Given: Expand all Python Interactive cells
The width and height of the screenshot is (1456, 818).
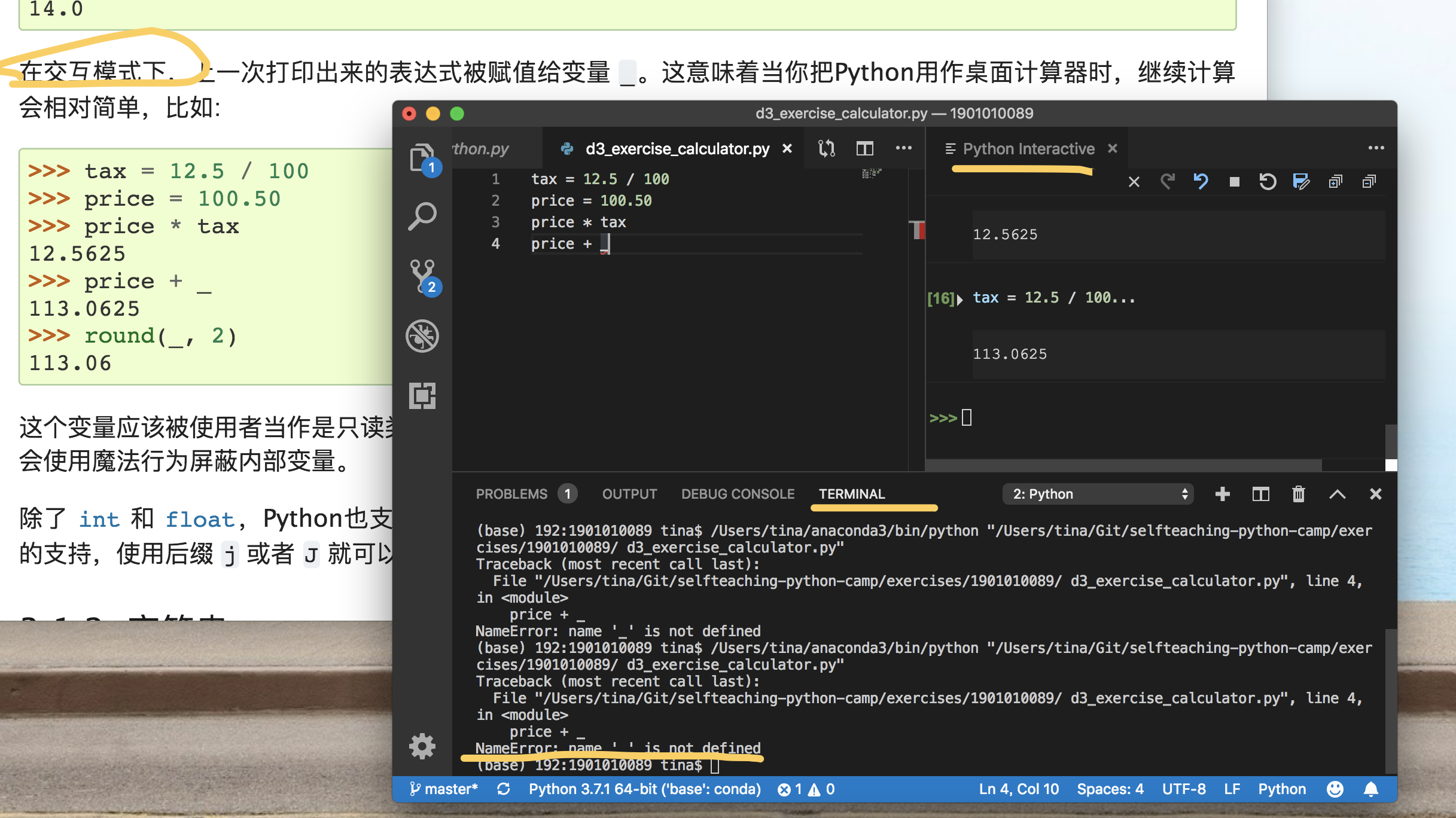Looking at the screenshot, I should (x=1335, y=181).
